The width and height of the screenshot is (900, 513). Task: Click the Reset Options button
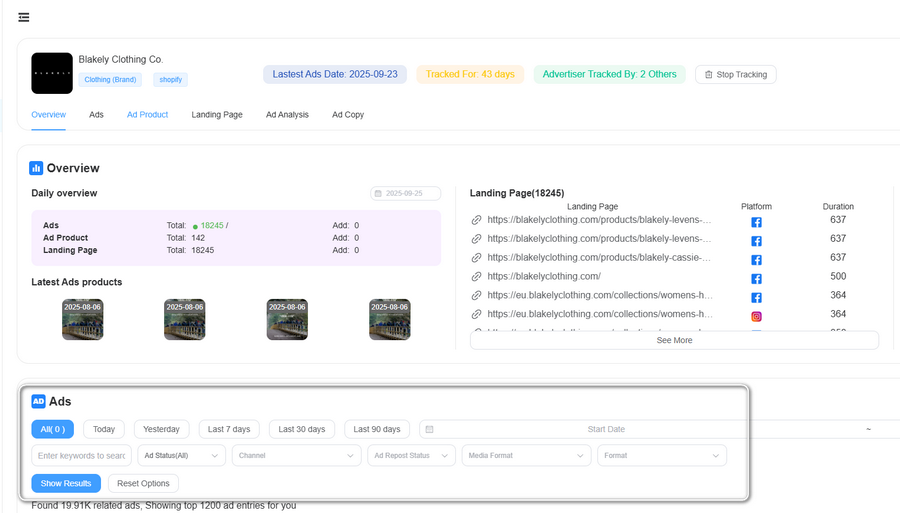(x=143, y=484)
